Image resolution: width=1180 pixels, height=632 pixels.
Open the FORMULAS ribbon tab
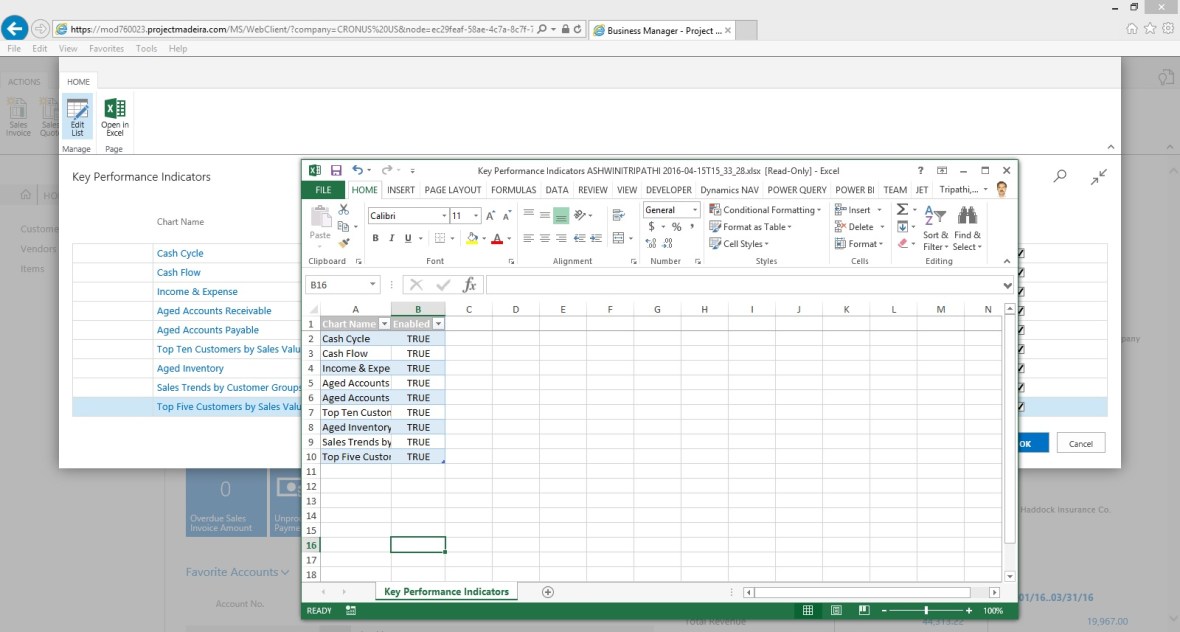coord(513,190)
